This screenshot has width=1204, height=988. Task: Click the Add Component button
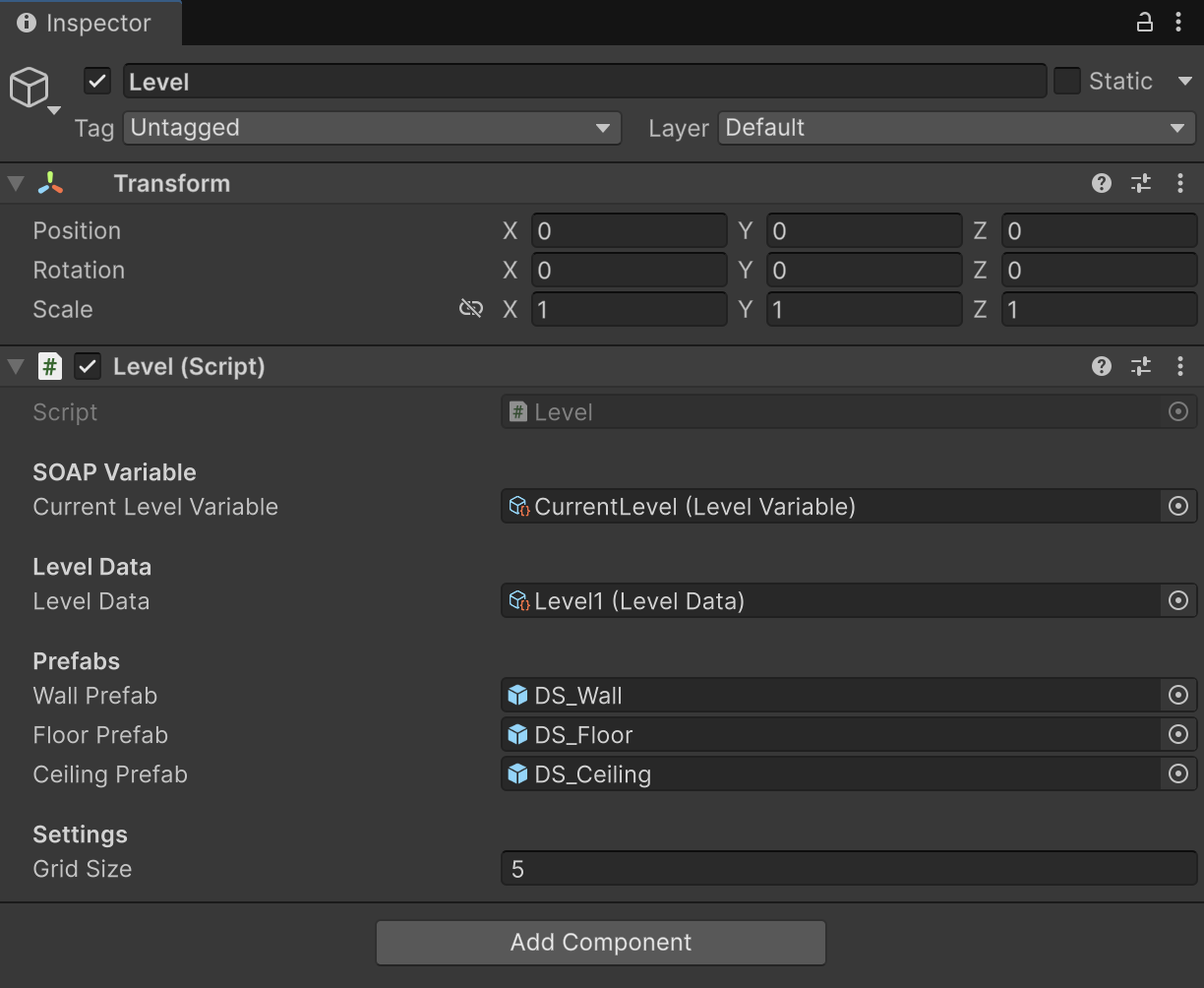coord(600,943)
